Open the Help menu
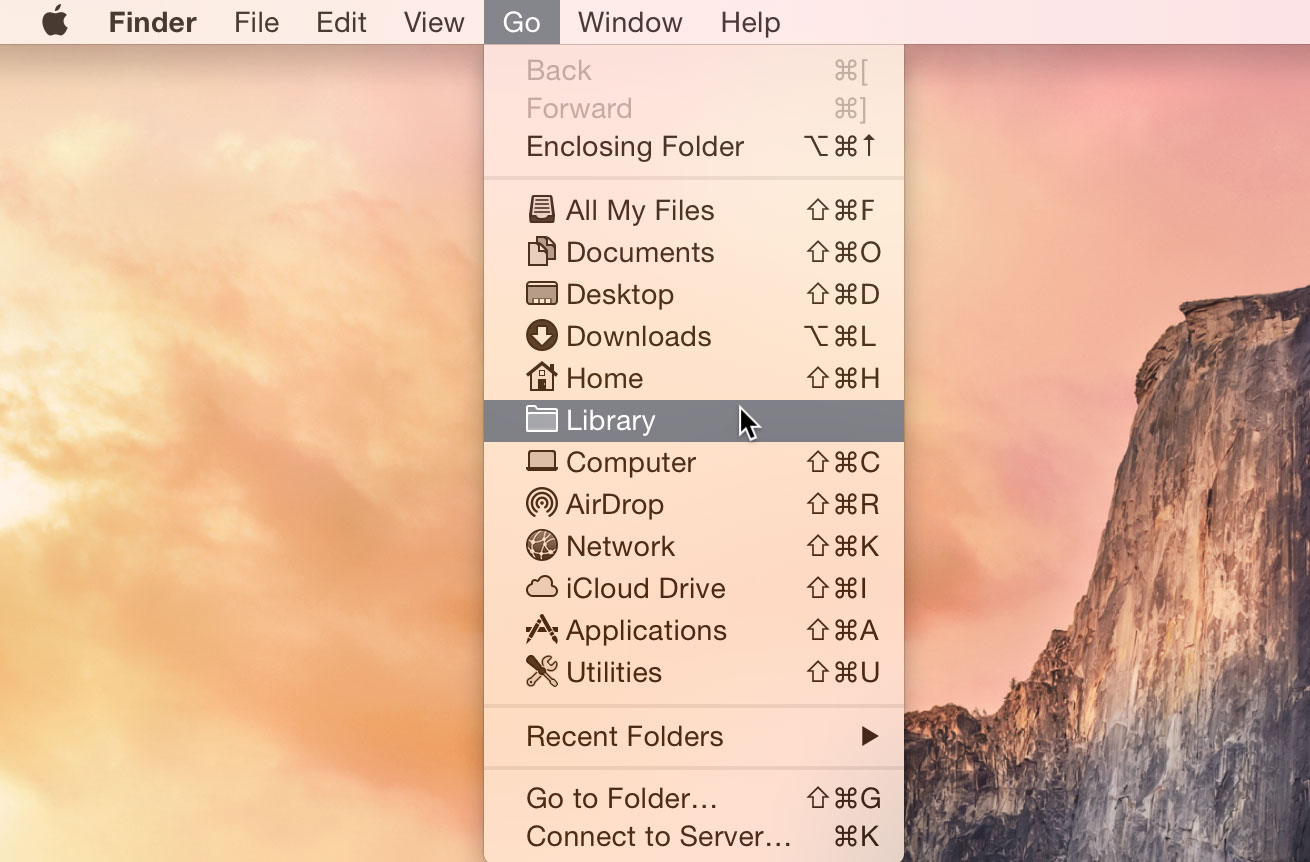 (750, 22)
